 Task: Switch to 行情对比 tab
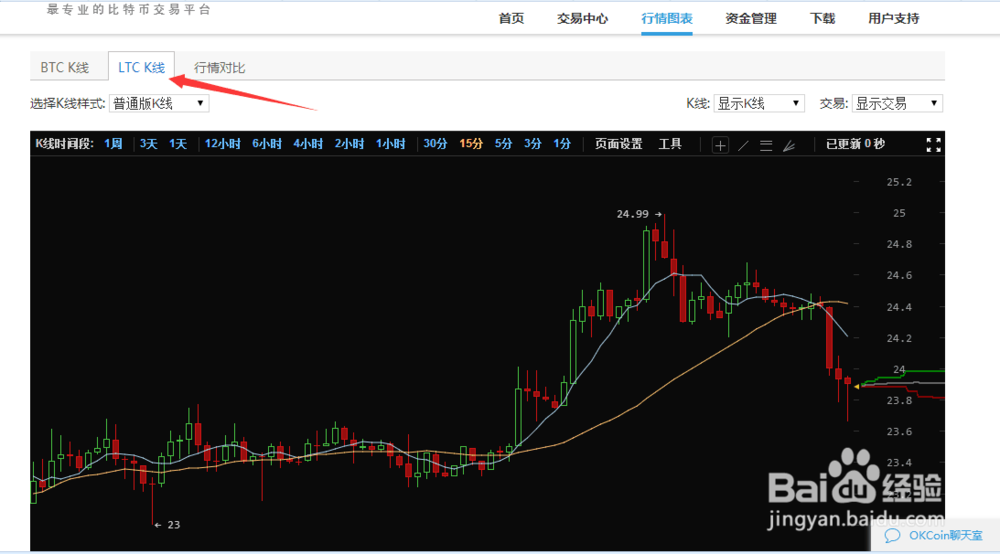(219, 68)
